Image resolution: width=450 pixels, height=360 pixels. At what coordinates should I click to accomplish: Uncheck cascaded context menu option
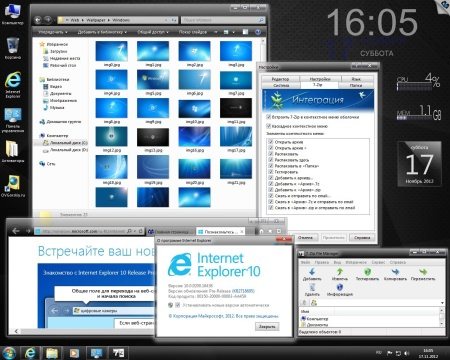click(x=268, y=126)
